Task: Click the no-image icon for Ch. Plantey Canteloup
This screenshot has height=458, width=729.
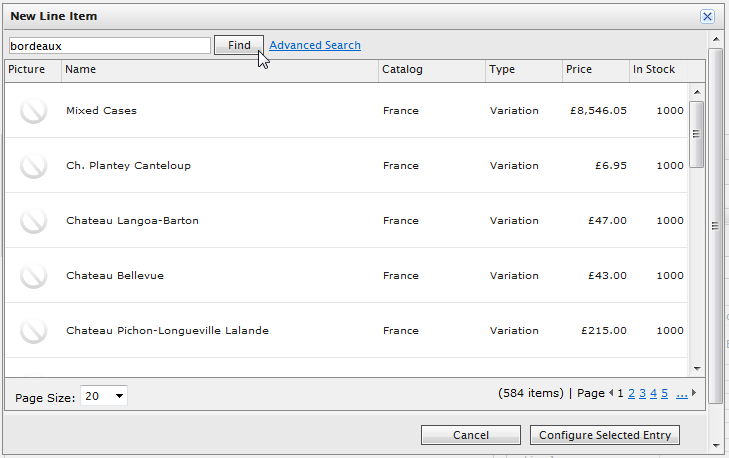Action: pyautogui.click(x=33, y=166)
